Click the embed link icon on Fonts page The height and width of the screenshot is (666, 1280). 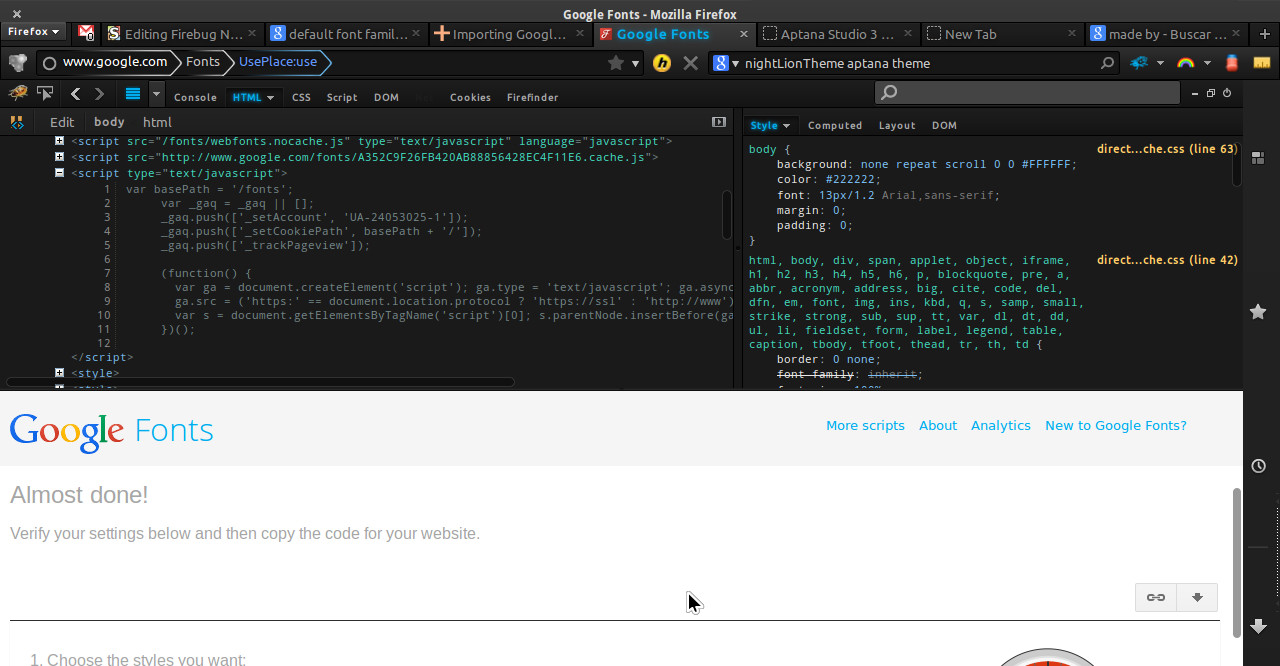pyautogui.click(x=1156, y=597)
